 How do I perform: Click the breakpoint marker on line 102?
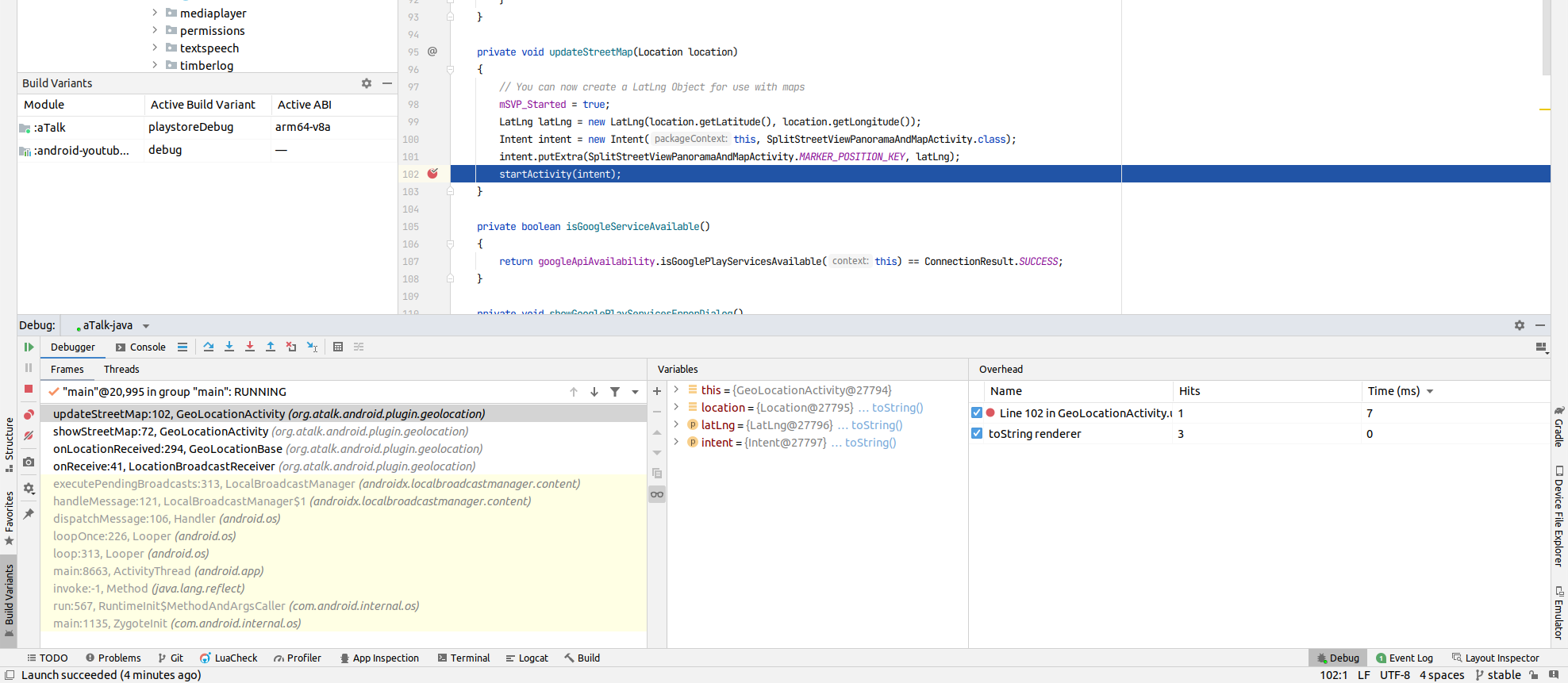coord(432,174)
